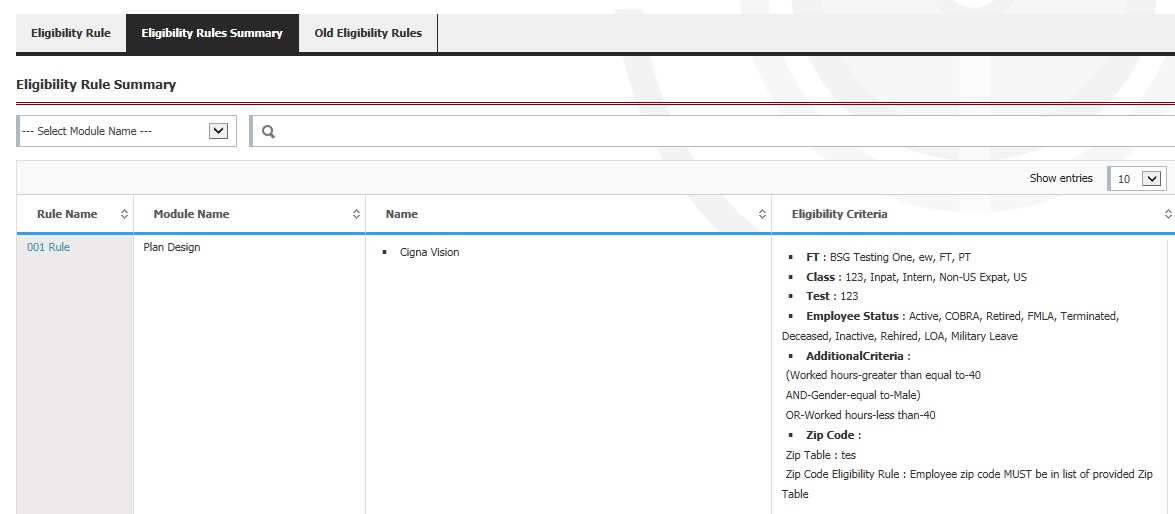Open the Select Module Name dropdown

click(x=127, y=131)
